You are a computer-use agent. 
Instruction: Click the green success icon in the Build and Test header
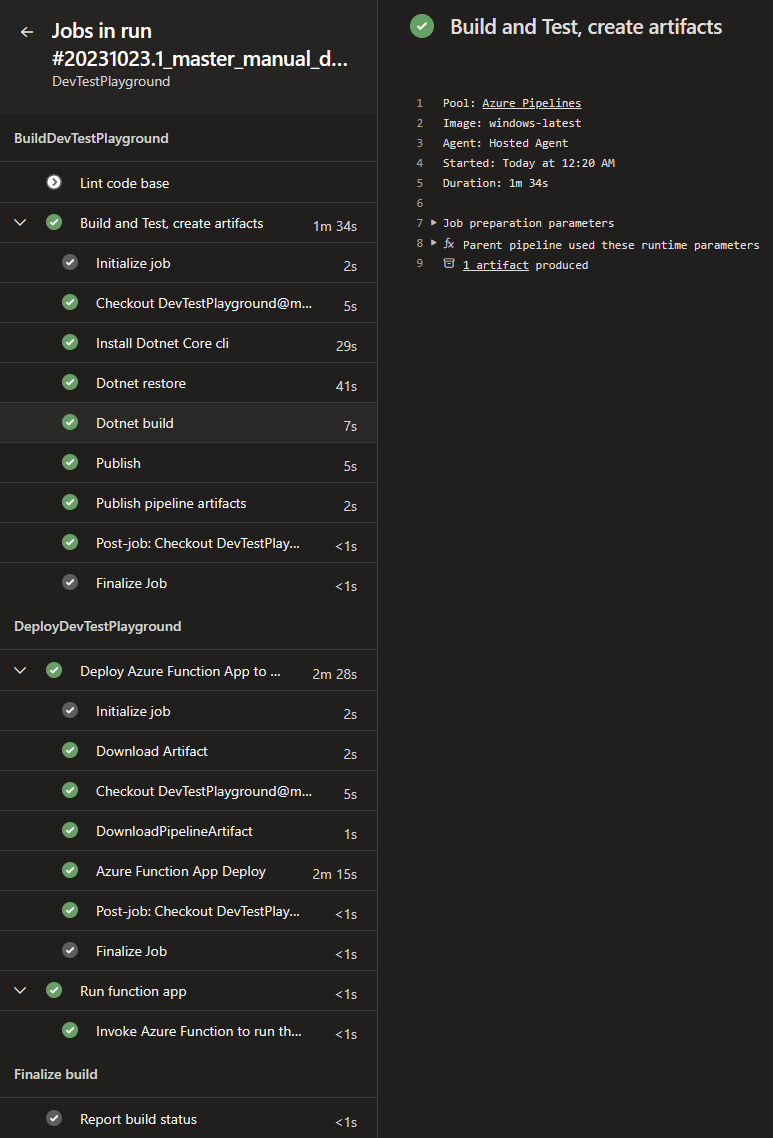tap(422, 26)
